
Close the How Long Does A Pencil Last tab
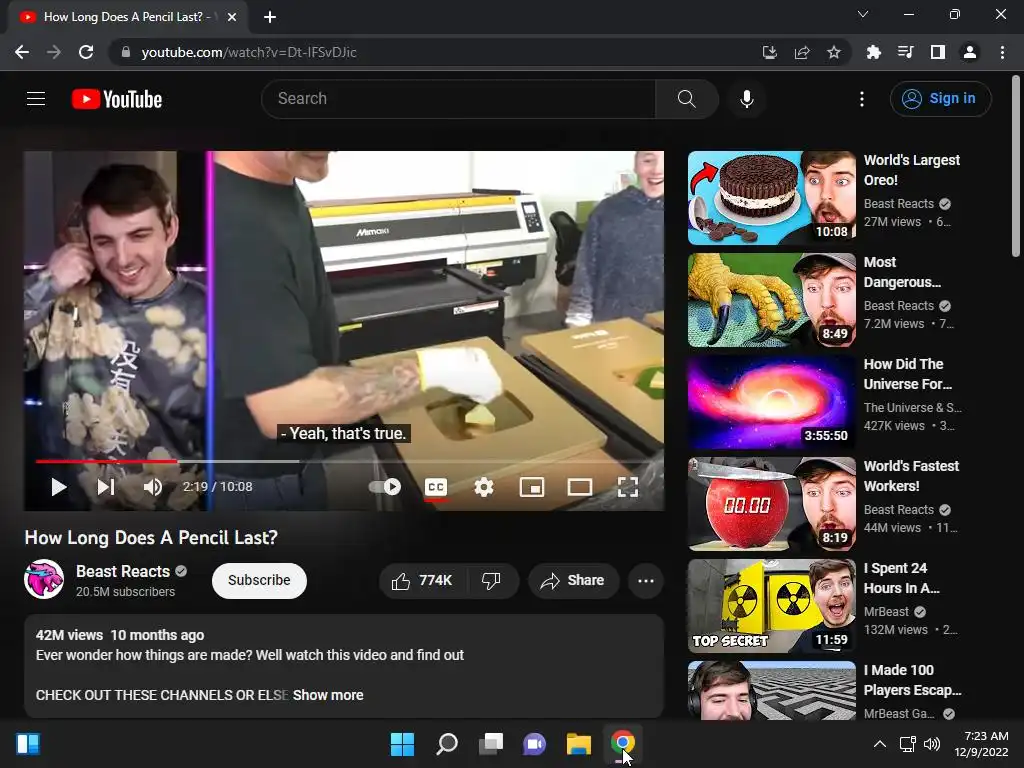pos(232,17)
